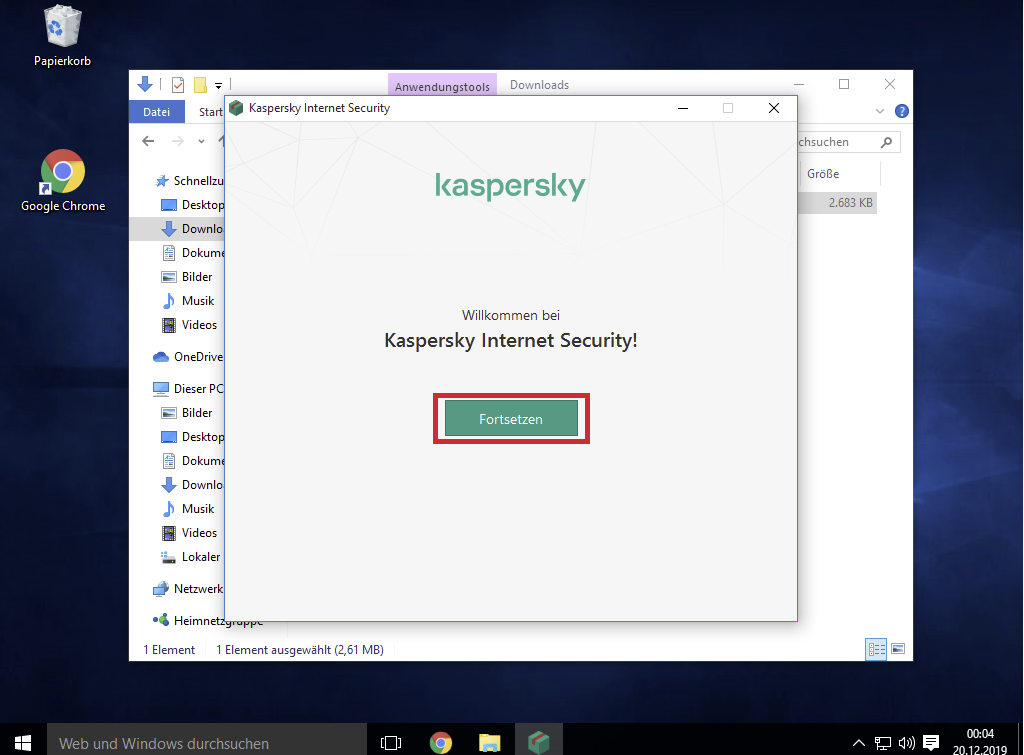Open Videos under Schnellzugriff

pyautogui.click(x=189, y=325)
